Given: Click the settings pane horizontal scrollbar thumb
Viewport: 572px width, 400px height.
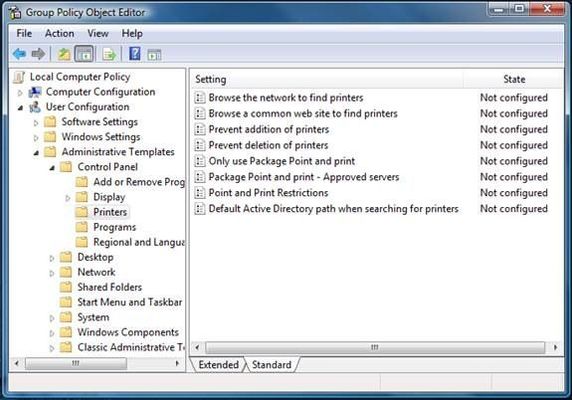Looking at the screenshot, I should tap(375, 347).
